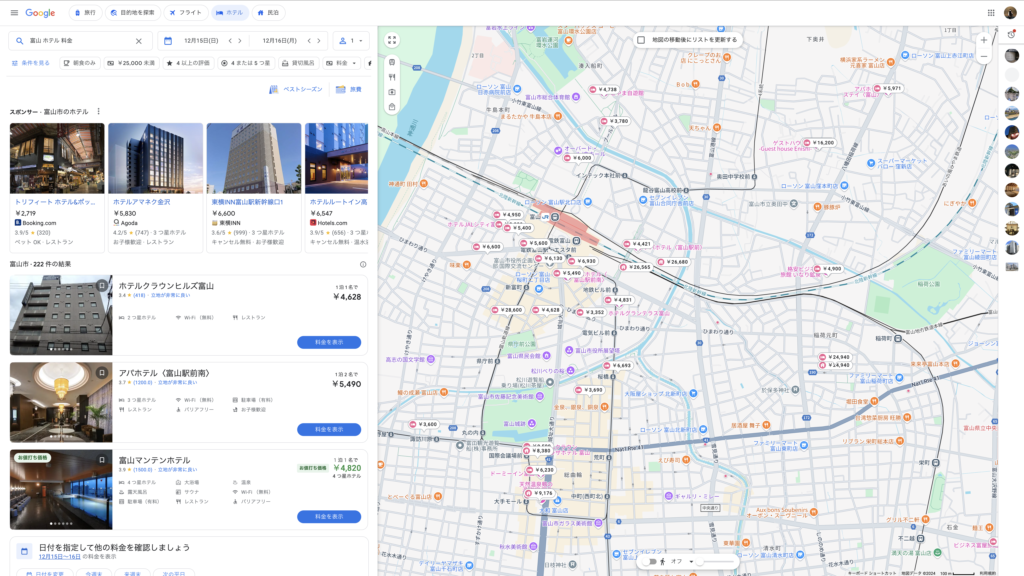Click 料金を表示 for アパホテル〈富山駅前南〉
Screen dimensions: 1024x576
329,429
